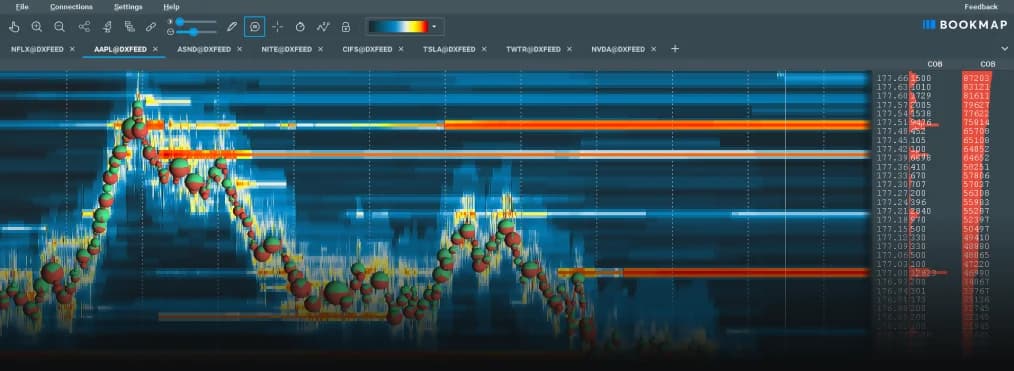Screen dimensions: 1014x371
Task: Switch to the CIFS@DXFEED tab
Action: (x=367, y=49)
